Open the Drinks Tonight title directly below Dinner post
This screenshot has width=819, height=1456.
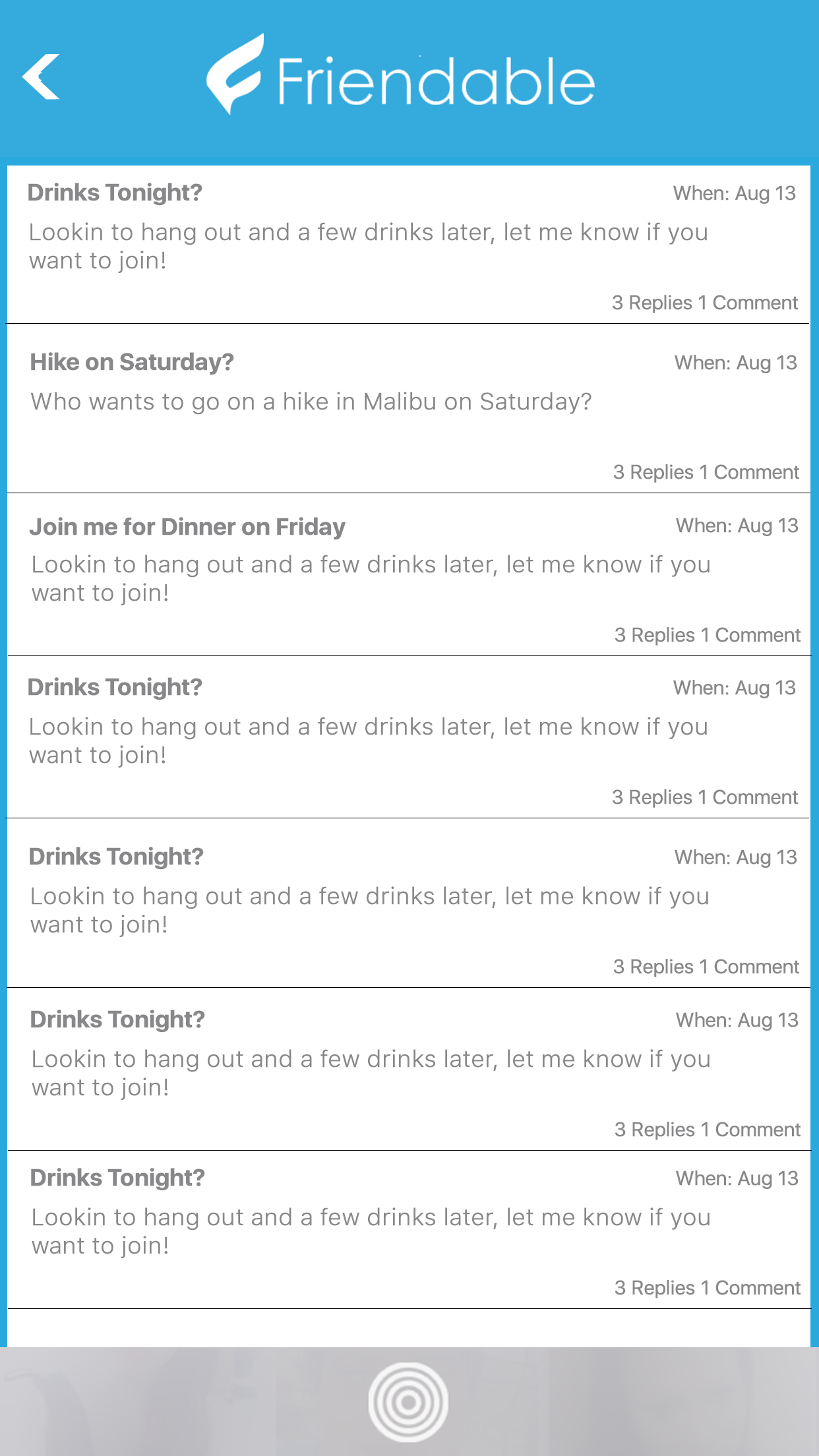point(115,687)
